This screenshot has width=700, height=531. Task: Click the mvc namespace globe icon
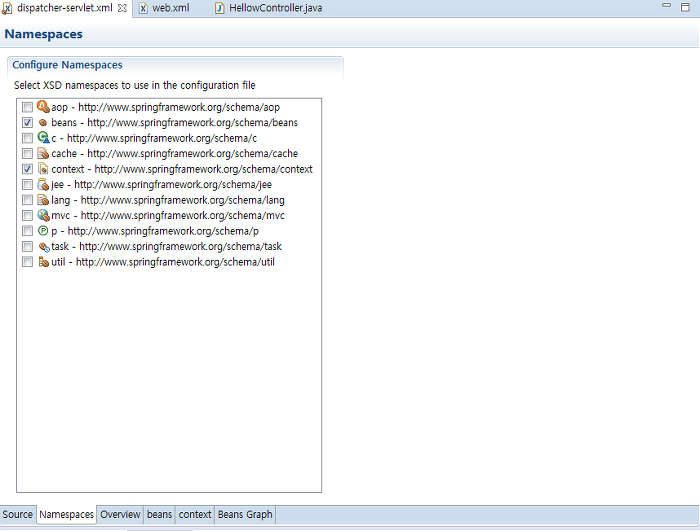[x=43, y=215]
